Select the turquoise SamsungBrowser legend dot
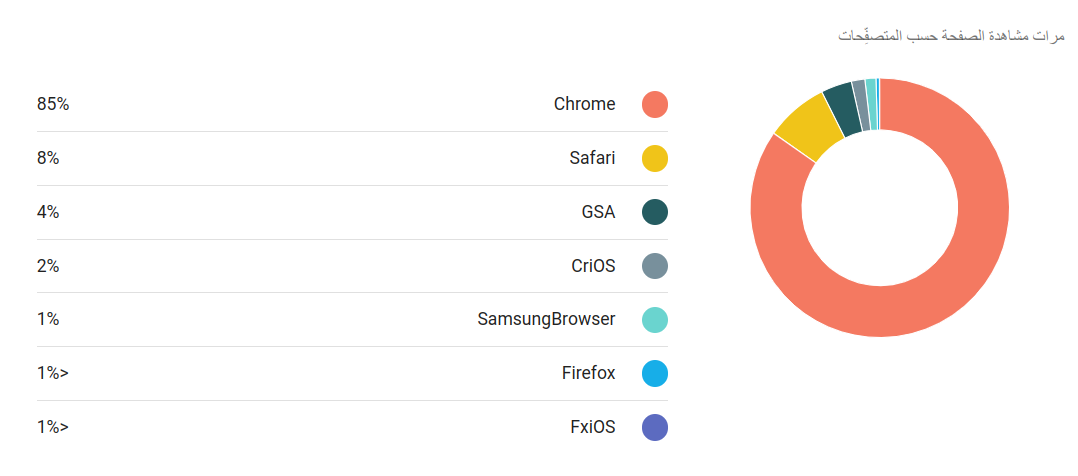This screenshot has width=1078, height=476. click(654, 320)
